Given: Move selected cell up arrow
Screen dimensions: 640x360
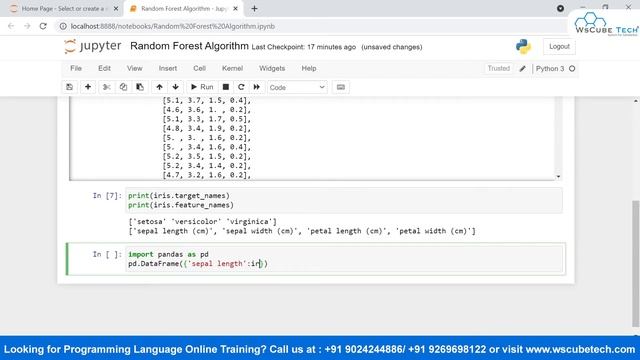Looking at the screenshot, I should tap(159, 87).
